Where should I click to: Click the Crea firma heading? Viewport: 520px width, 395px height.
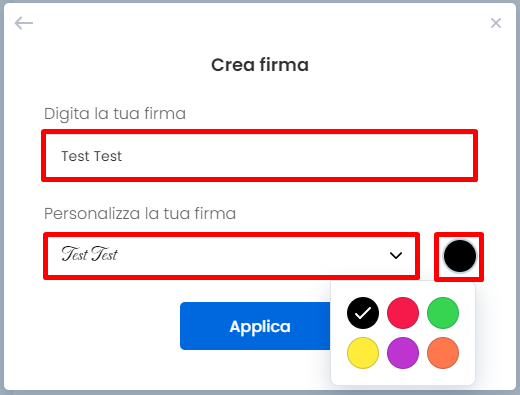[260, 65]
